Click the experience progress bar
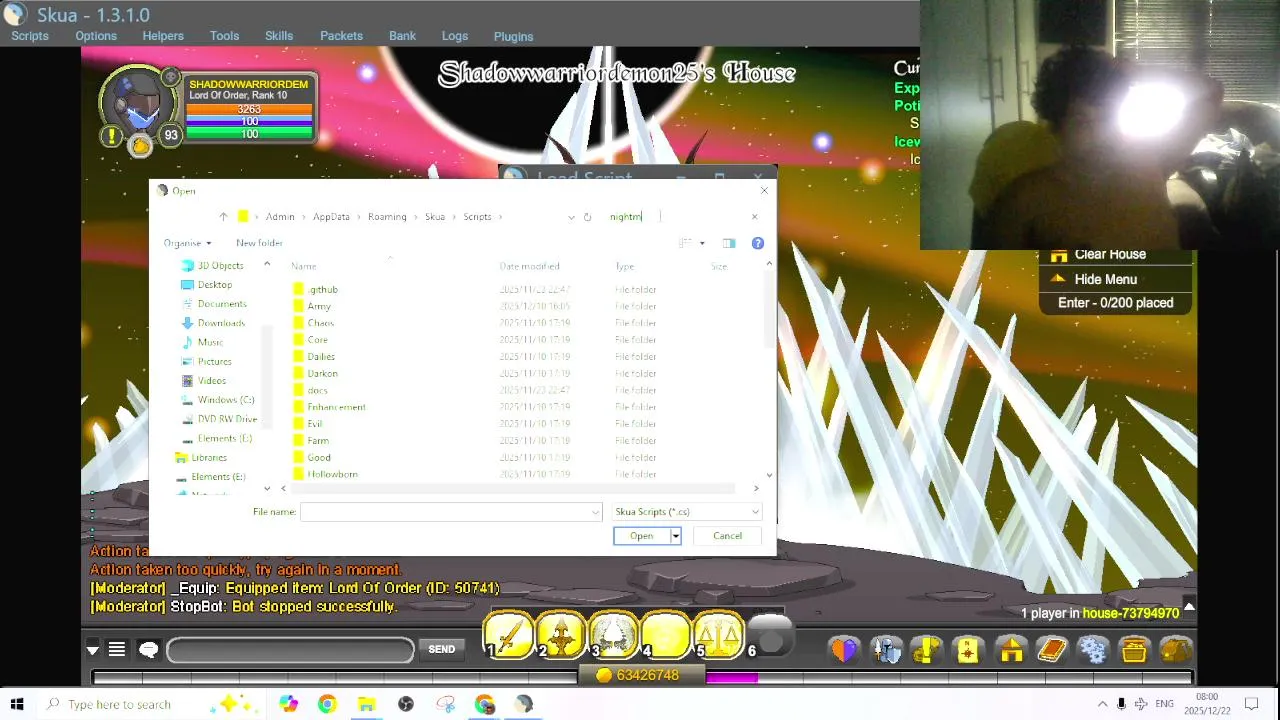This screenshot has width=1280, height=720. (640, 677)
